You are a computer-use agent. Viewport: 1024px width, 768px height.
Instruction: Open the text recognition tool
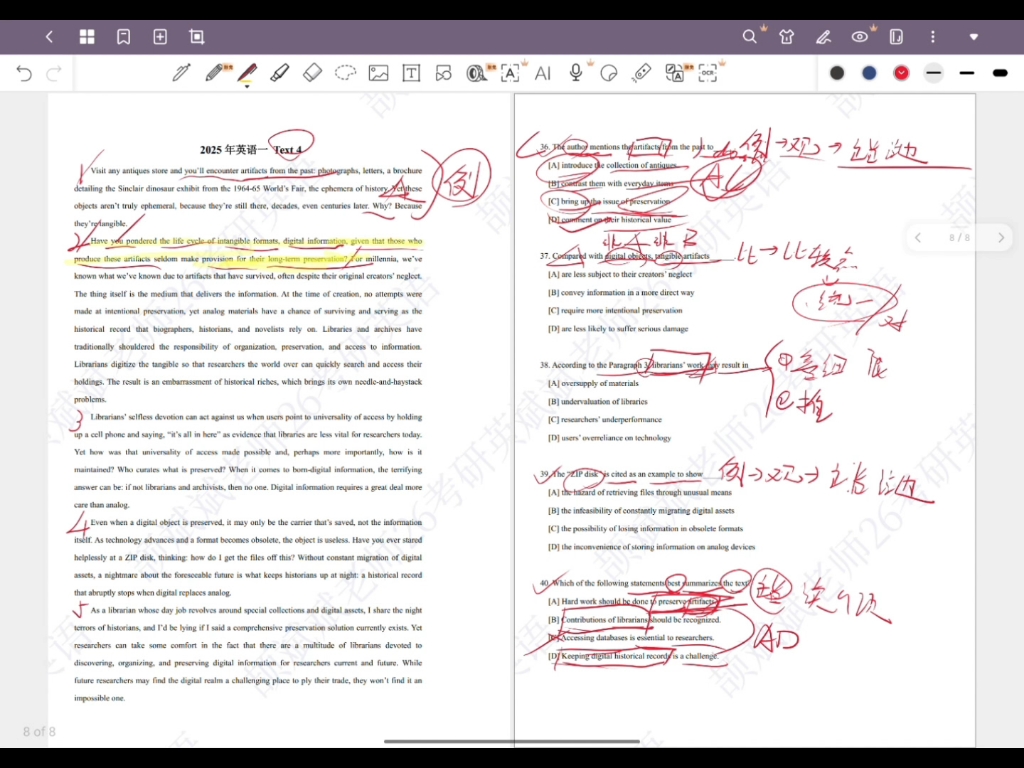click(x=510, y=73)
